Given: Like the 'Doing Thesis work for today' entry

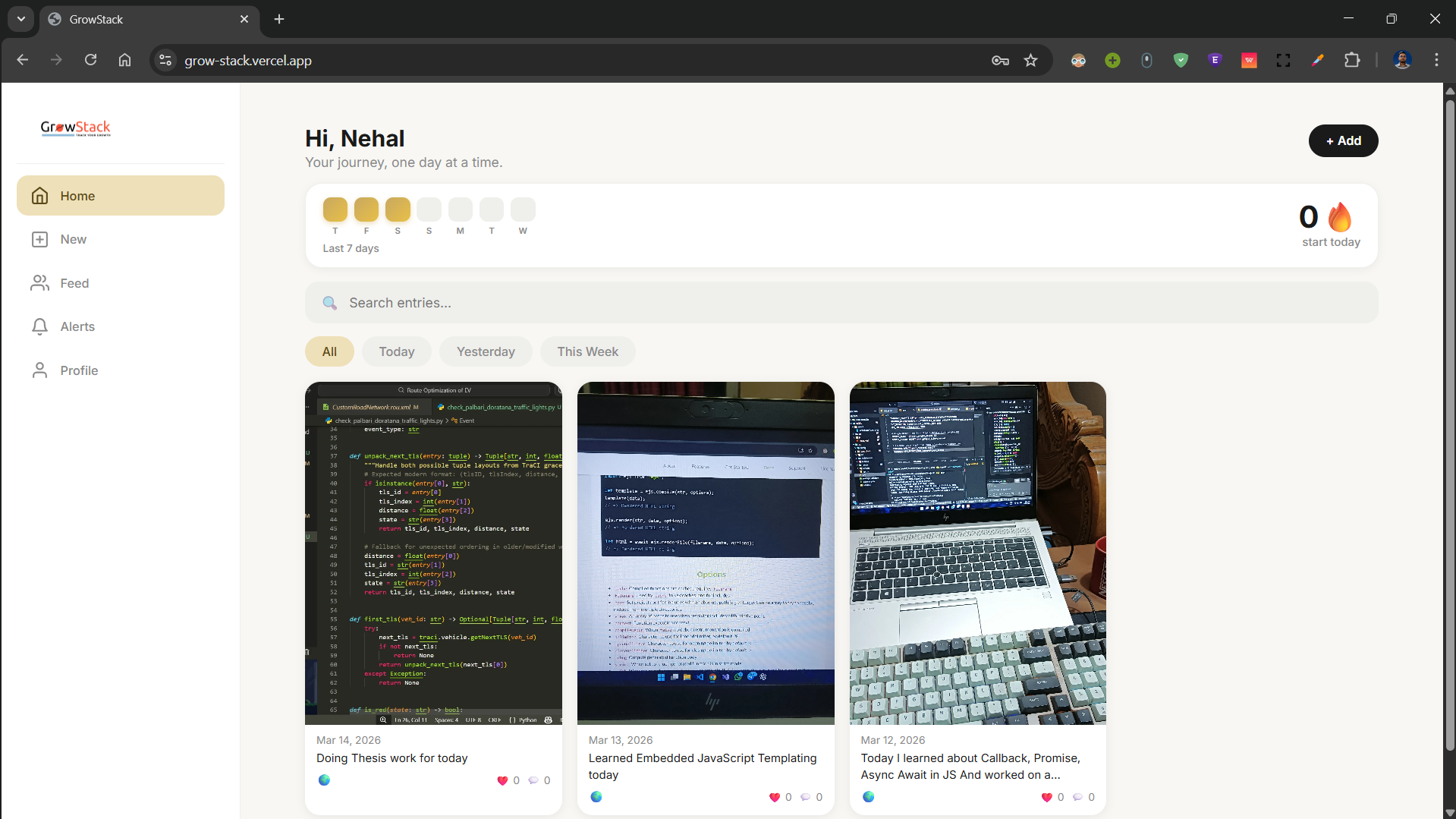Looking at the screenshot, I should coord(502,780).
